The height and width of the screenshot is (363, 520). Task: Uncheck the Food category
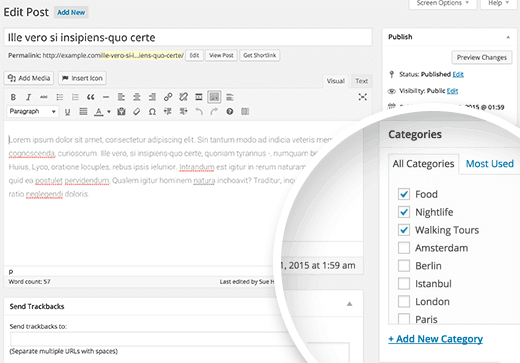(x=404, y=194)
